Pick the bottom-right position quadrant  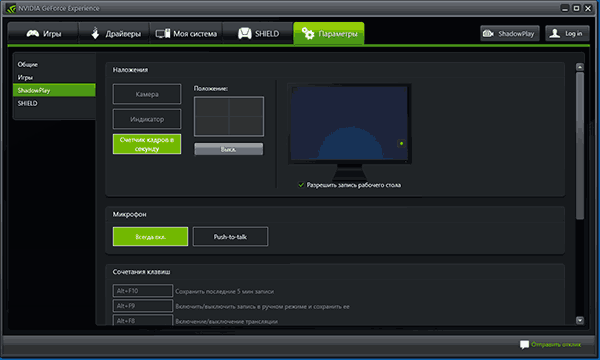246,125
